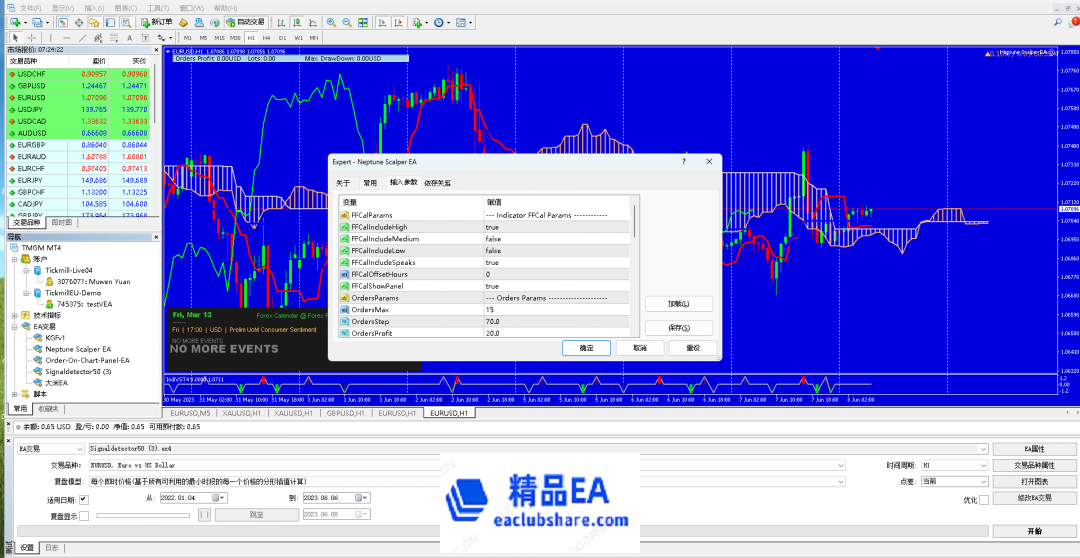Switch chart to D1 timeframe

click(282, 37)
